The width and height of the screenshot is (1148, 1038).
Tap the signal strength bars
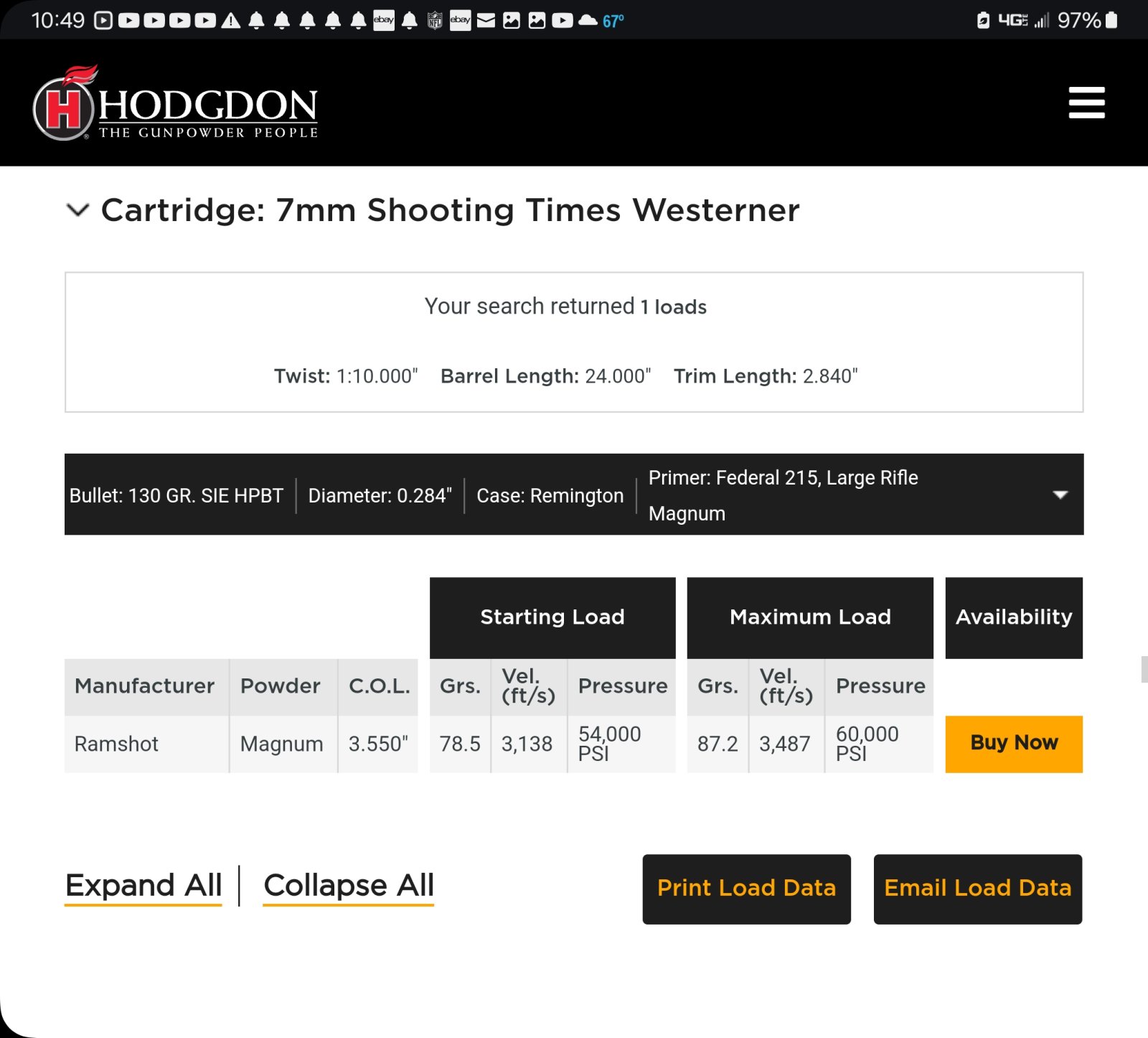click(x=1042, y=20)
